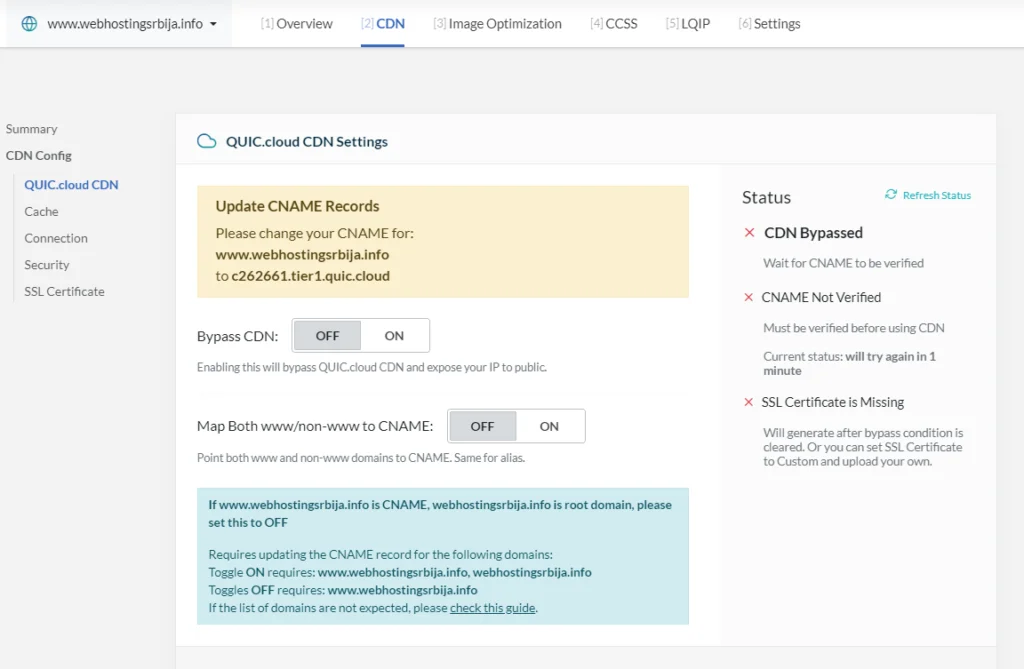Set Bypass CDN to OFF
Screen dimensions: 1024x669
(x=327, y=336)
